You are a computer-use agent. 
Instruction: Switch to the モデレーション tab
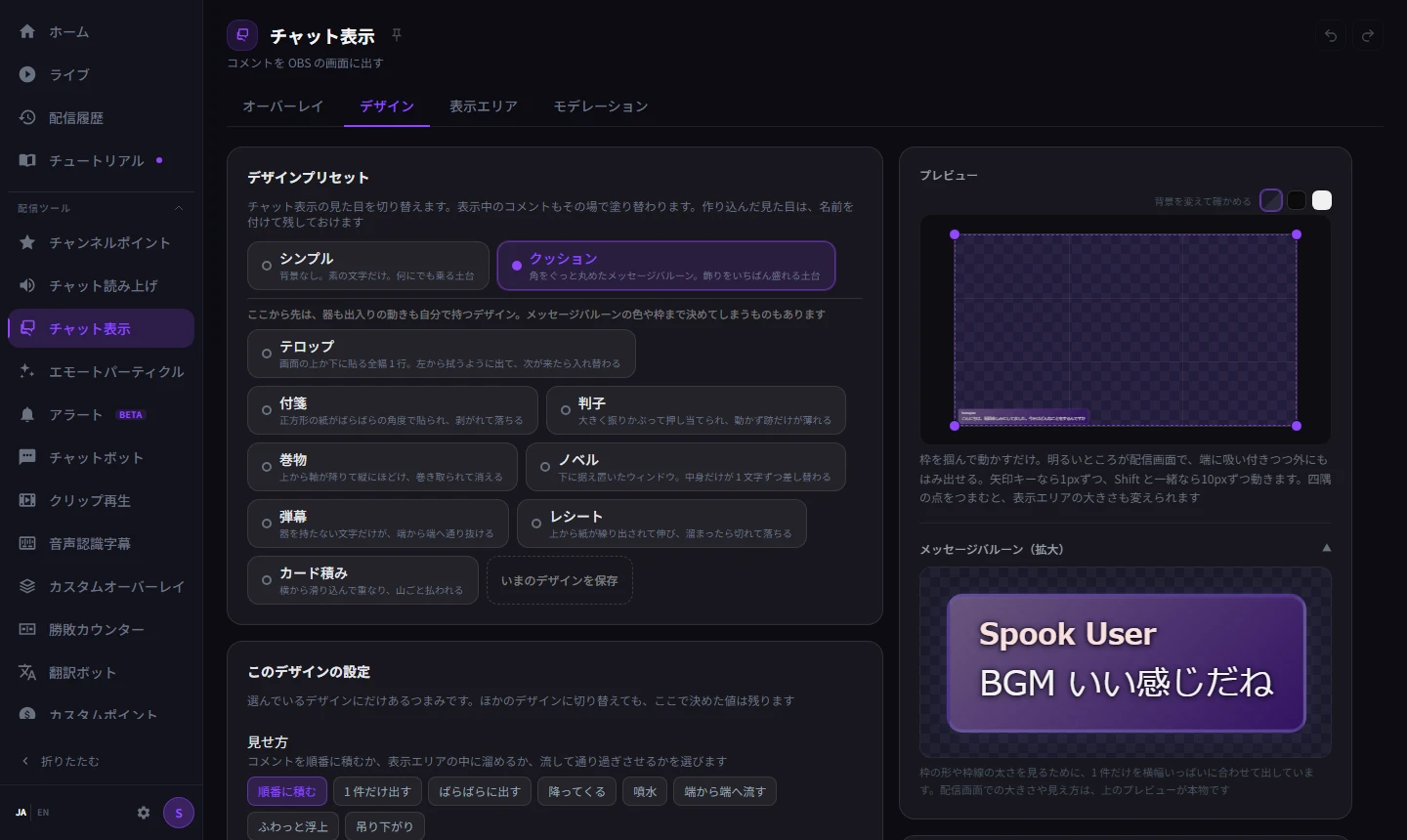[x=601, y=105]
